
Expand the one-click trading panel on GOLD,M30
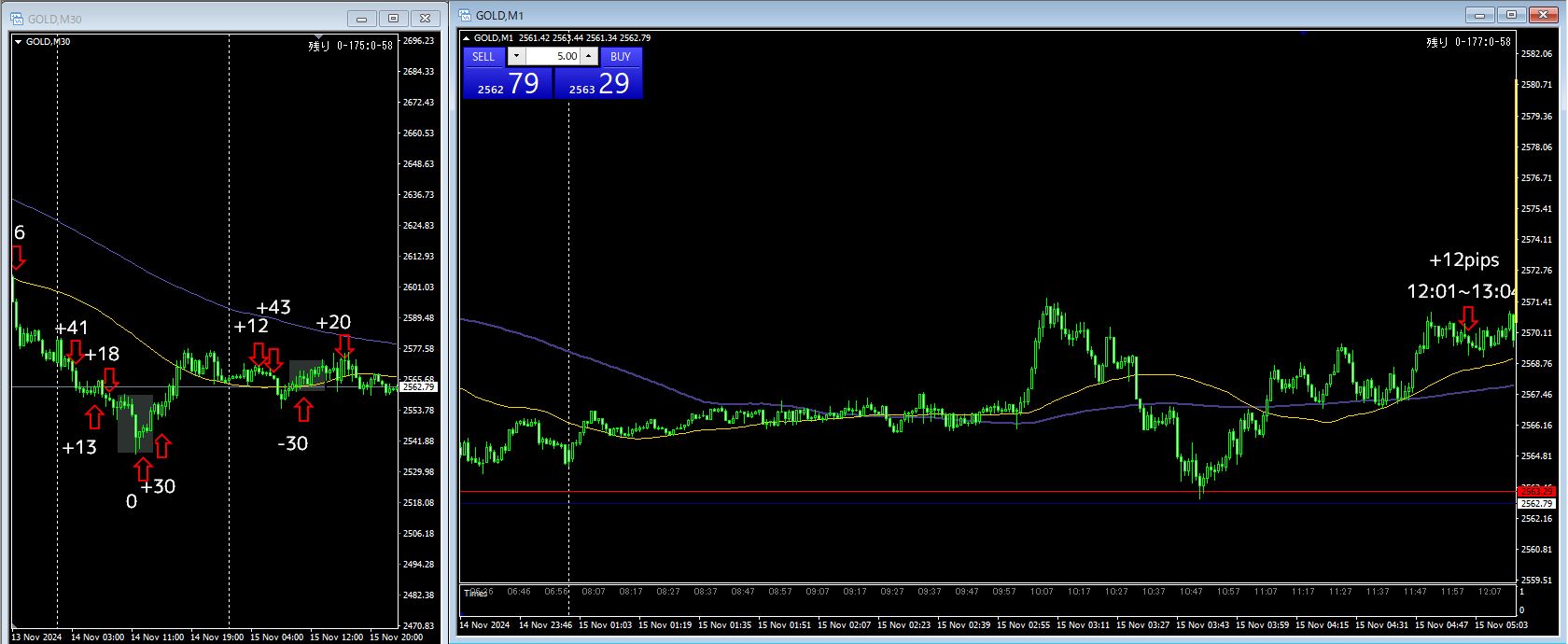pos(18,41)
